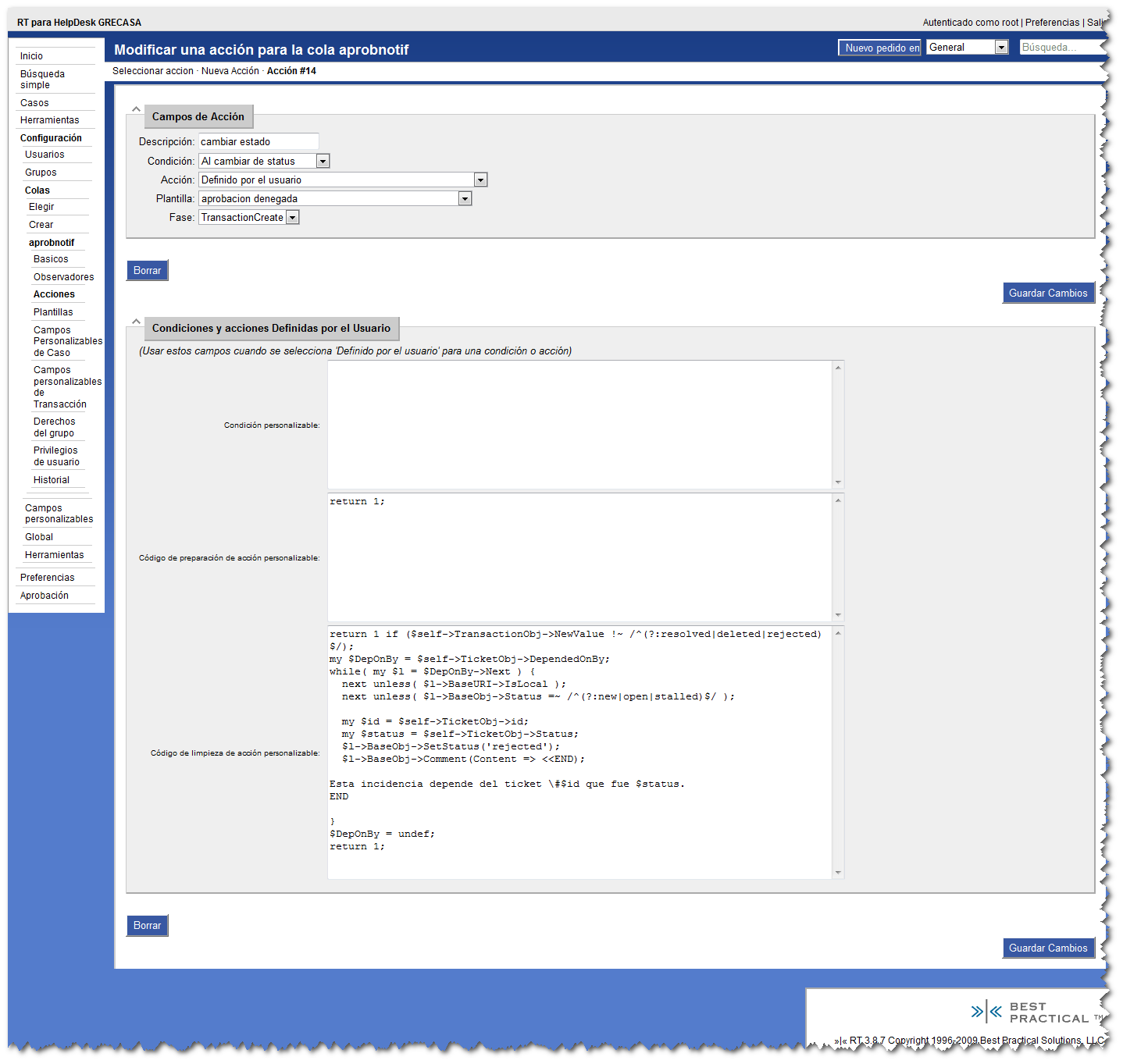Image resolution: width=1123 pixels, height=1064 pixels.
Task: Click in the Descripción text field
Action: [258, 141]
